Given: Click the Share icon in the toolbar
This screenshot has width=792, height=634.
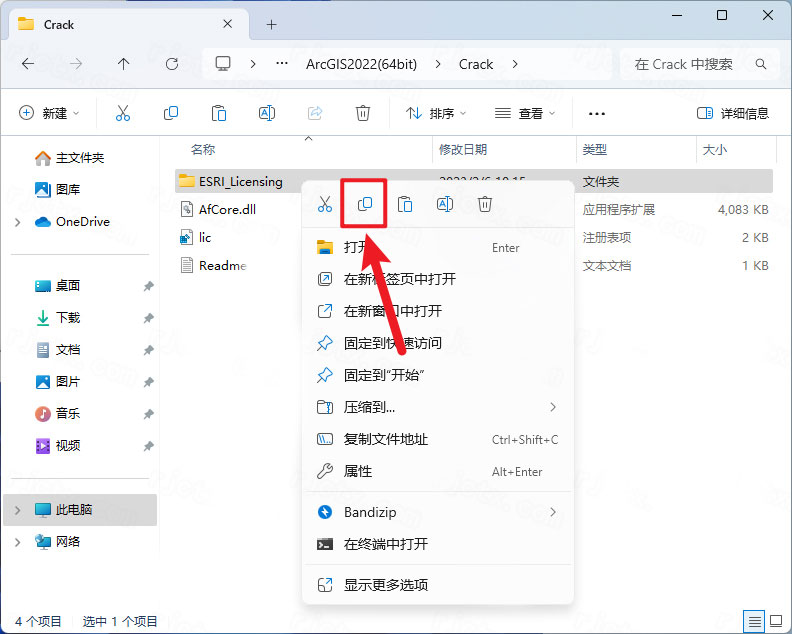Looking at the screenshot, I should click(315, 113).
